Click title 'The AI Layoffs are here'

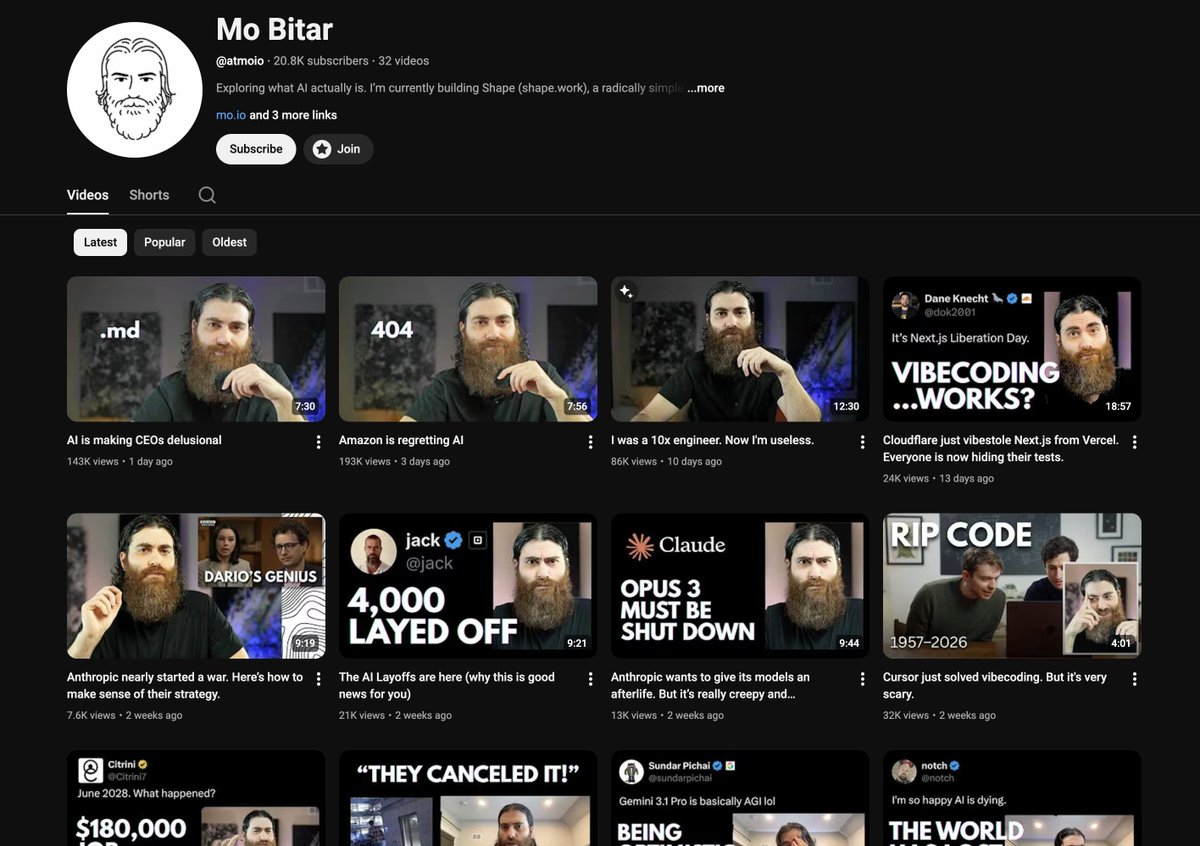pyautogui.click(x=447, y=685)
